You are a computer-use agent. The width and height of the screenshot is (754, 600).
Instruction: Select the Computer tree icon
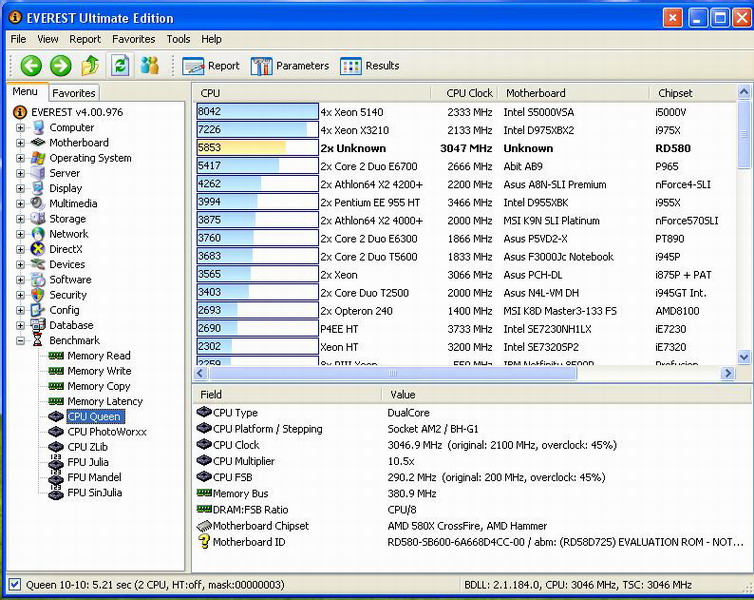[x=38, y=127]
